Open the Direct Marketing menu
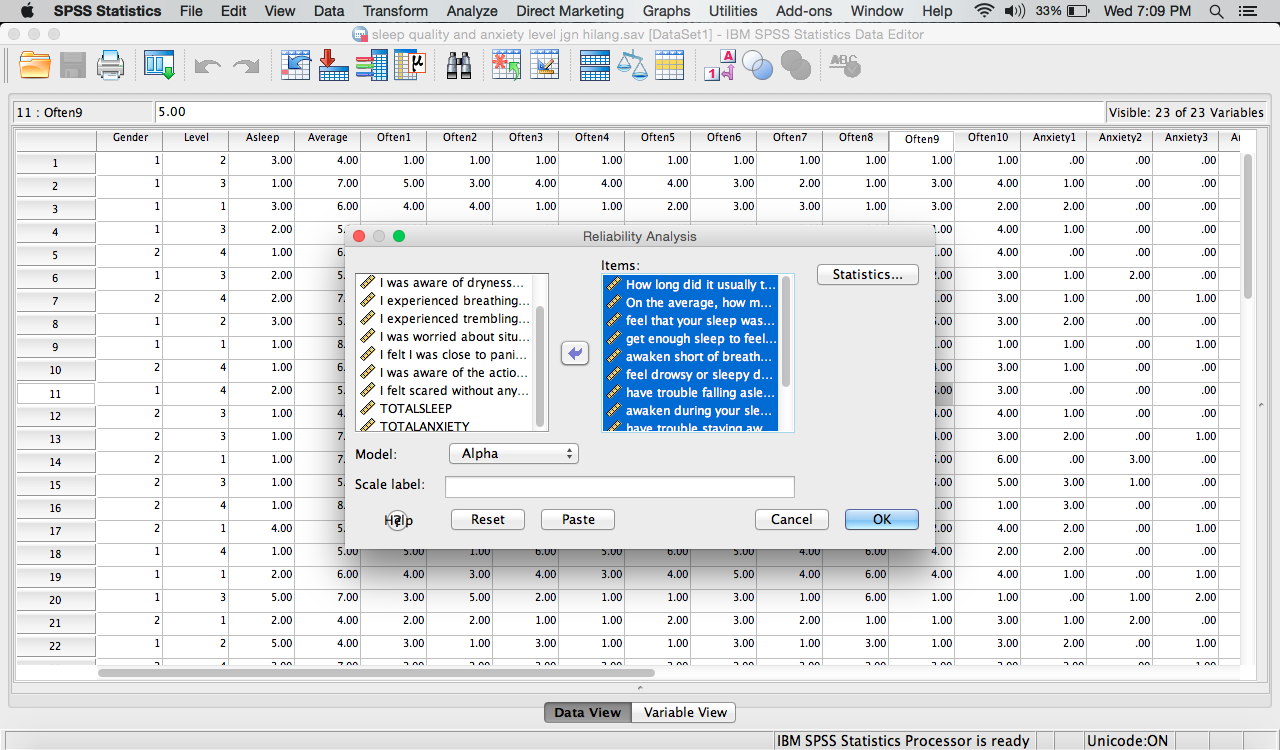The image size is (1280, 750). pos(570,11)
